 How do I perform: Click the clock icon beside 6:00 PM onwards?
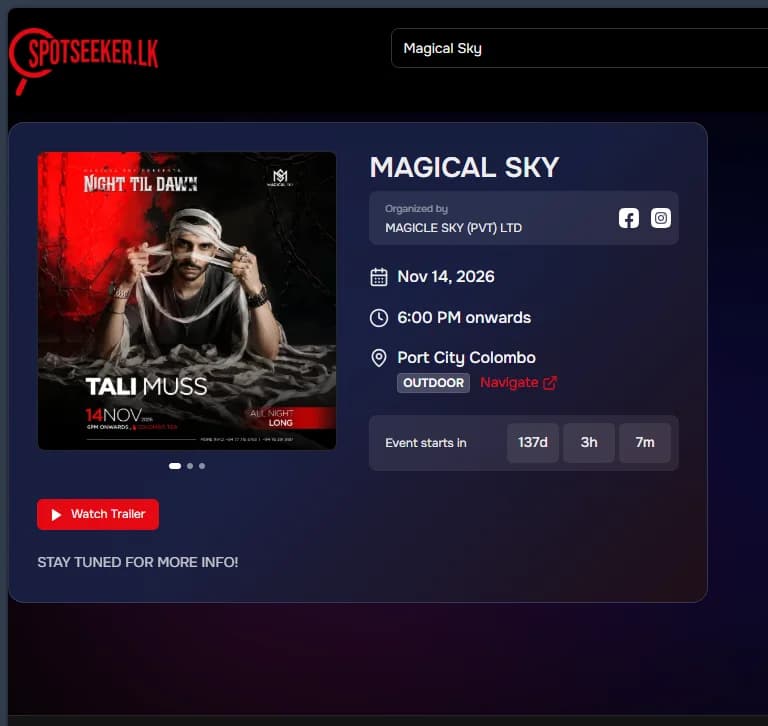pyautogui.click(x=379, y=318)
